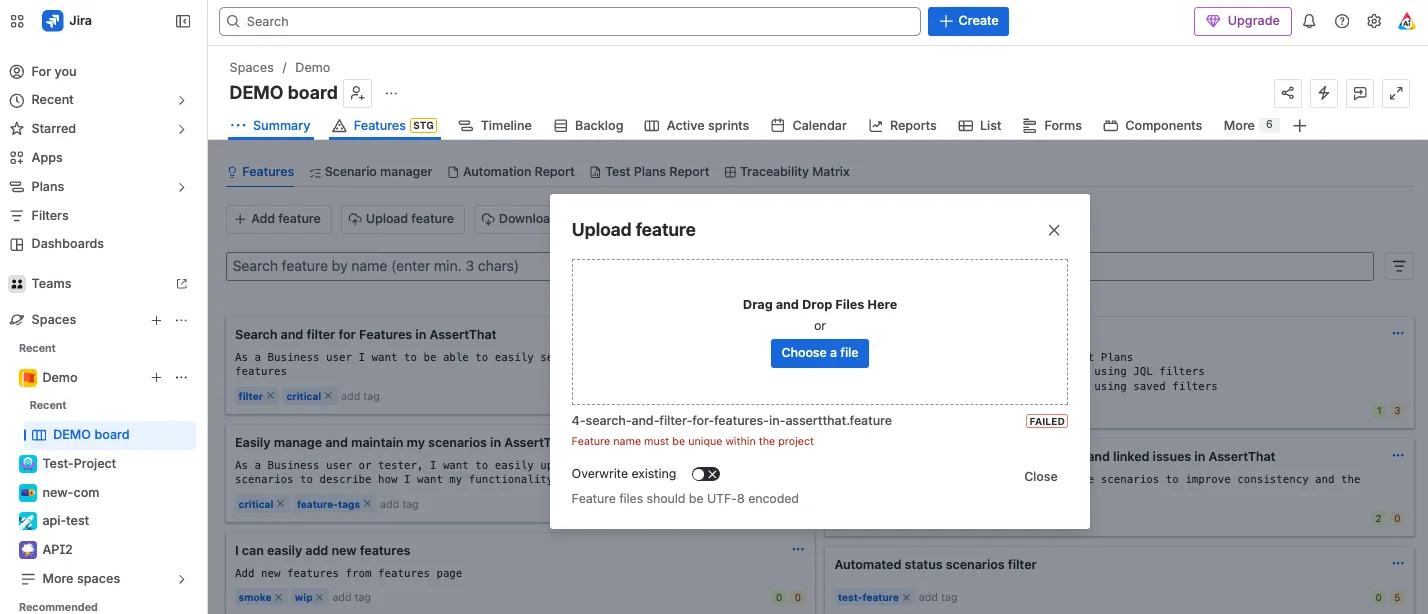
Task: Collapse the sidebar with the panel icon
Action: [183, 21]
